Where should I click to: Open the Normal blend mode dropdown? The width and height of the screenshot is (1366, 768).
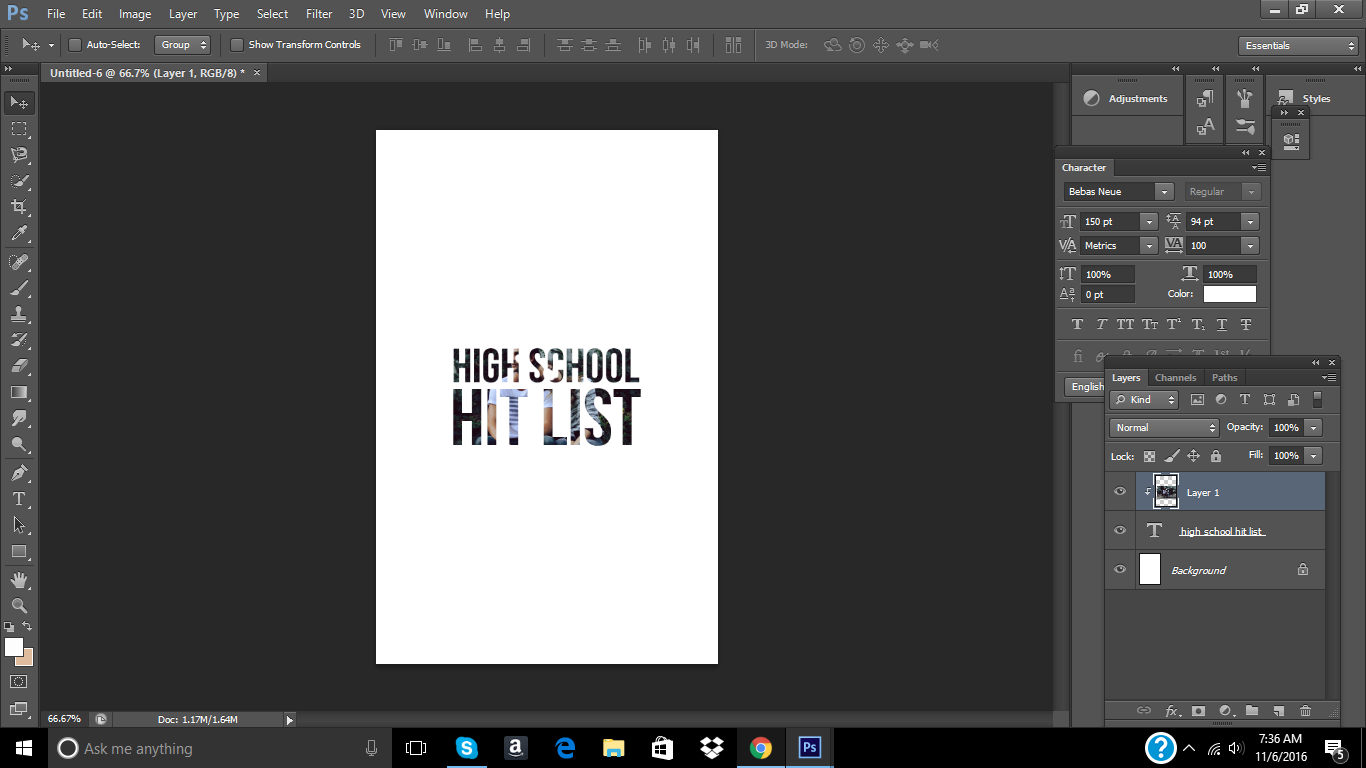click(1164, 428)
